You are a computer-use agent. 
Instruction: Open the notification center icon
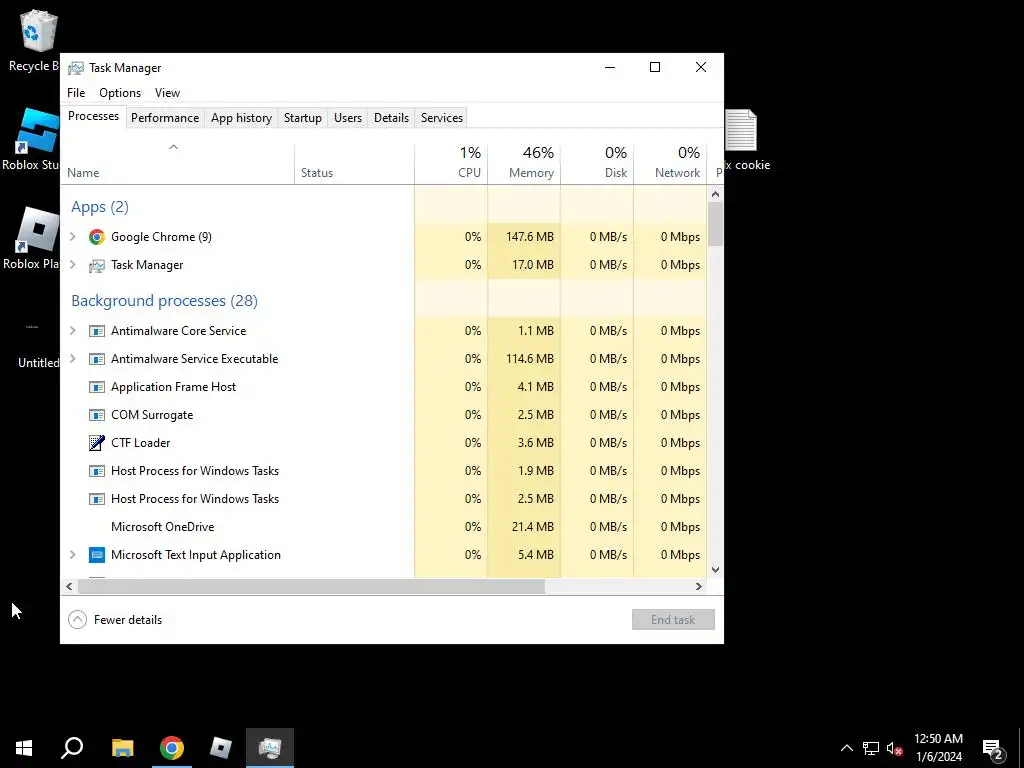pos(993,748)
